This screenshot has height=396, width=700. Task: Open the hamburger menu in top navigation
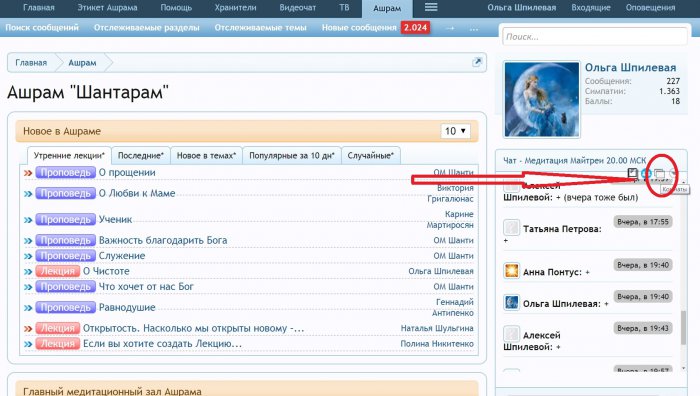click(431, 7)
